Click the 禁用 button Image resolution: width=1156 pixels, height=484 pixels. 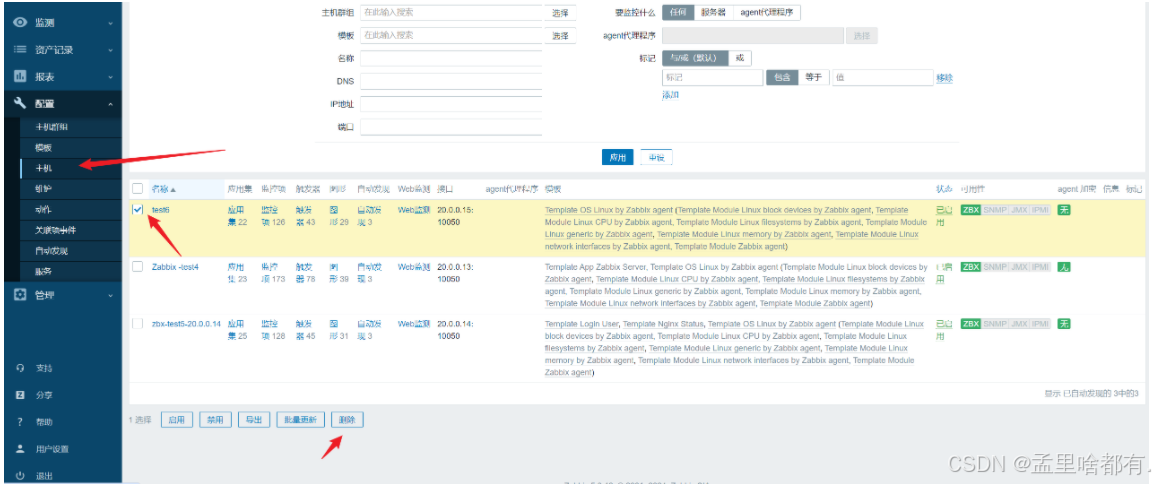[215, 420]
